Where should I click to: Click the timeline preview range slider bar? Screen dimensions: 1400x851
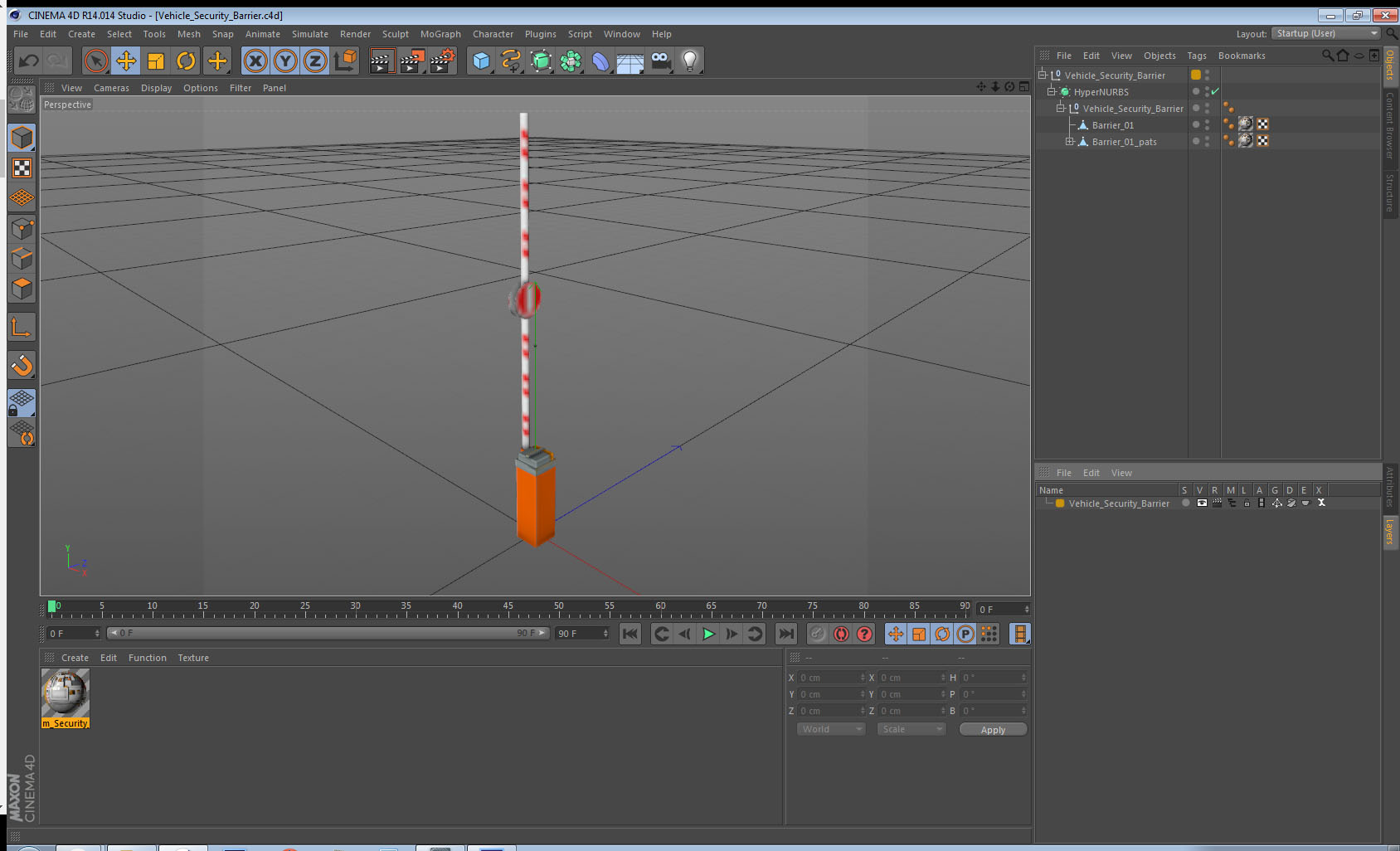pos(328,633)
